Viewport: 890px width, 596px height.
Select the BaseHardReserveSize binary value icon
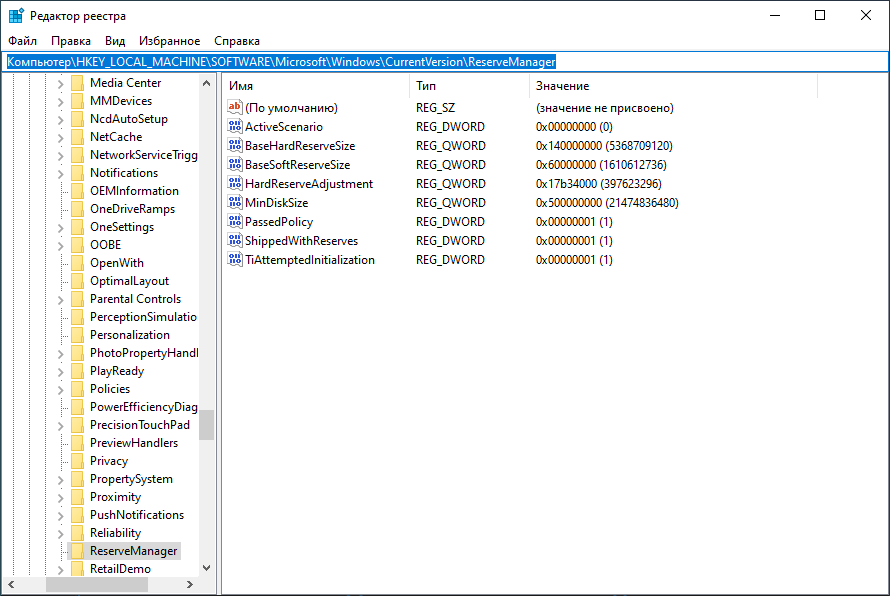(234, 145)
